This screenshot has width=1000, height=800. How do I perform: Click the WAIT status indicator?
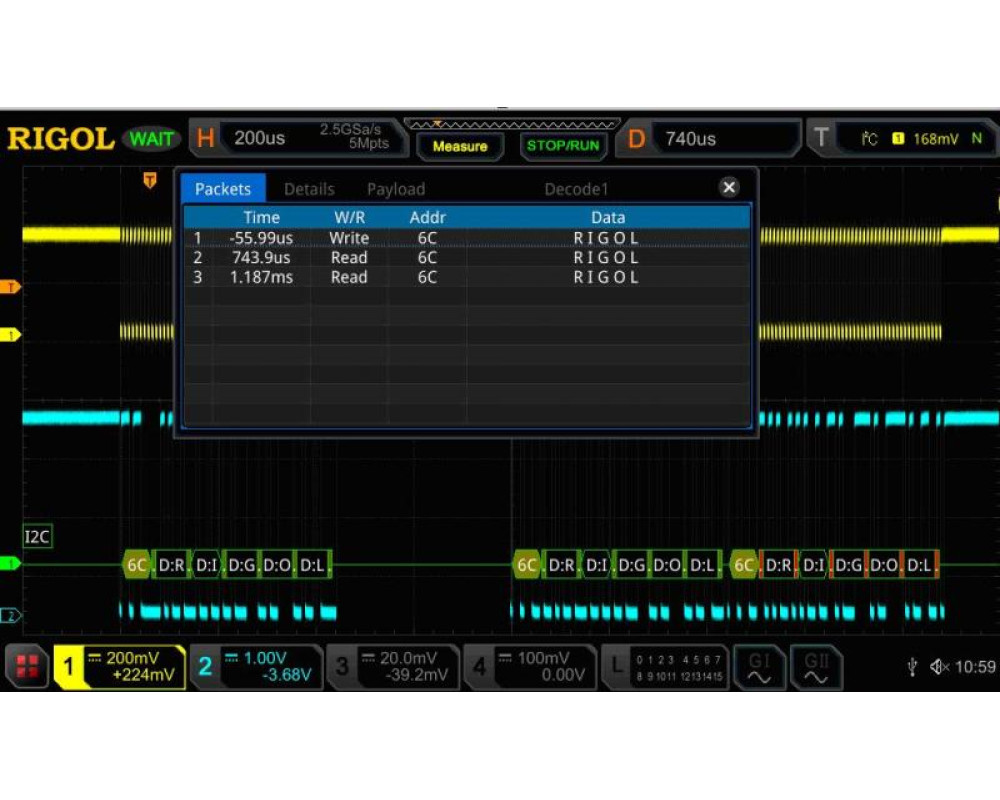coord(151,138)
